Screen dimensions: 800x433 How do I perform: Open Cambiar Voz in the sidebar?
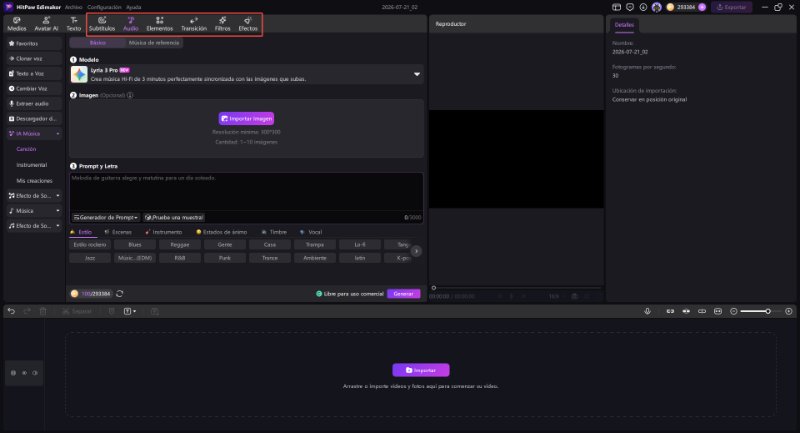34,89
